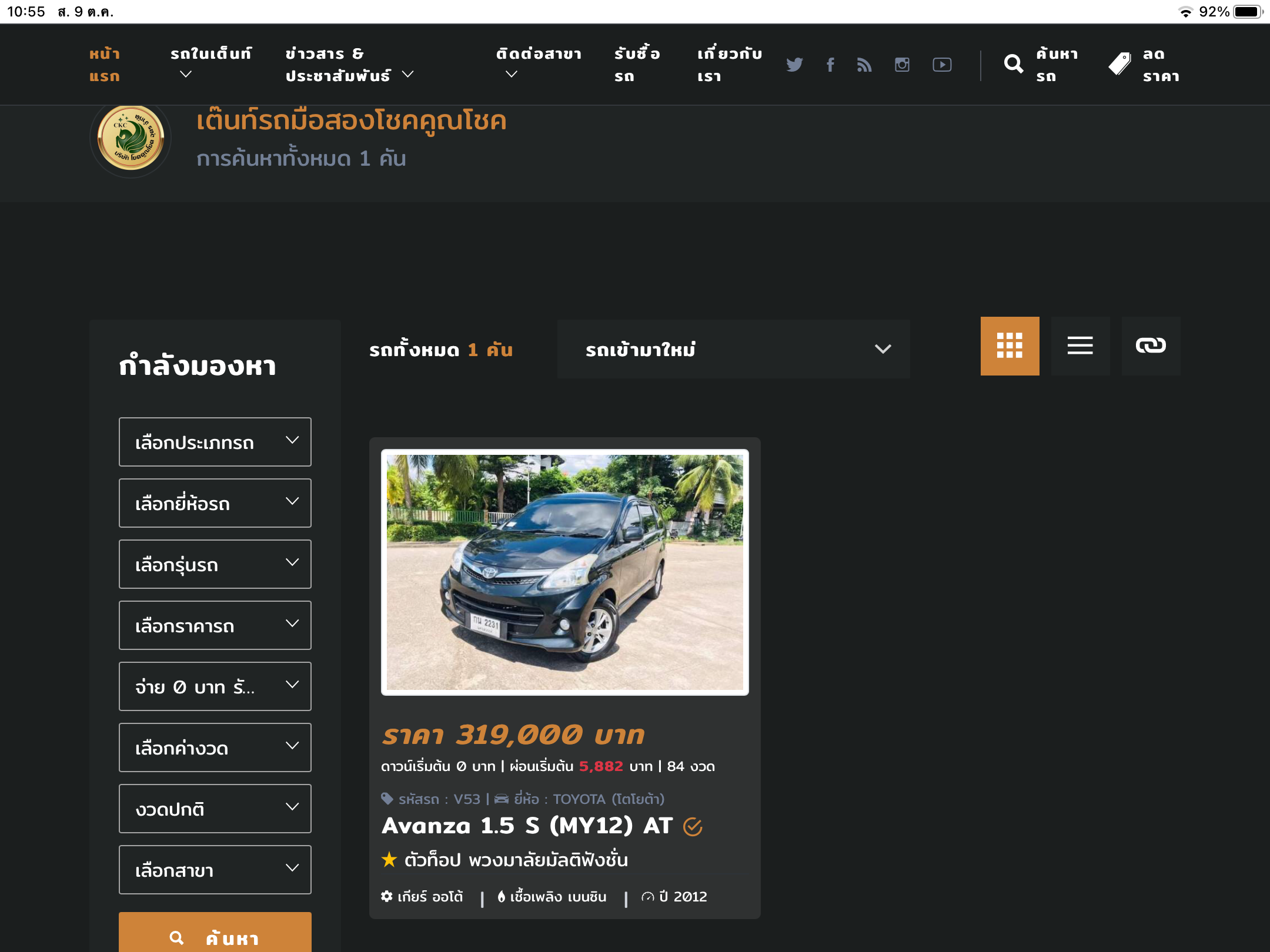Open the Twitter social icon
Screen dimensions: 1270x952
point(794,65)
